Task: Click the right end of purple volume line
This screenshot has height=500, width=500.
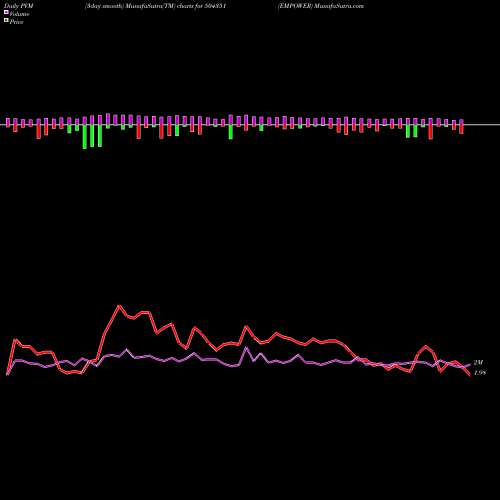Action: (x=470, y=365)
